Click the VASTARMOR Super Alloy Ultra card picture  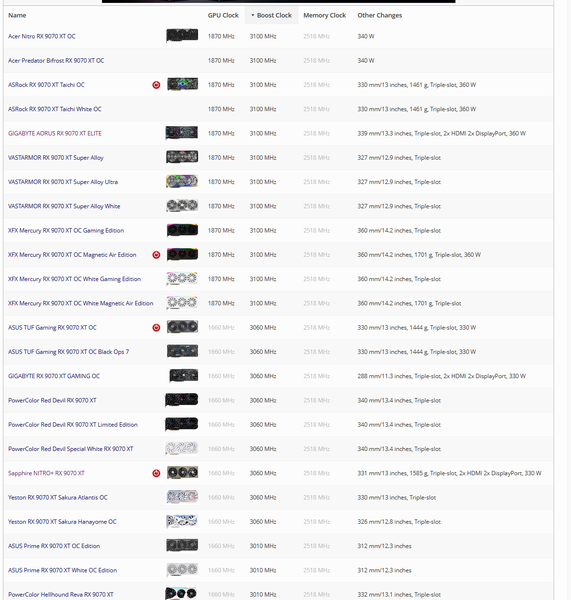click(x=182, y=181)
